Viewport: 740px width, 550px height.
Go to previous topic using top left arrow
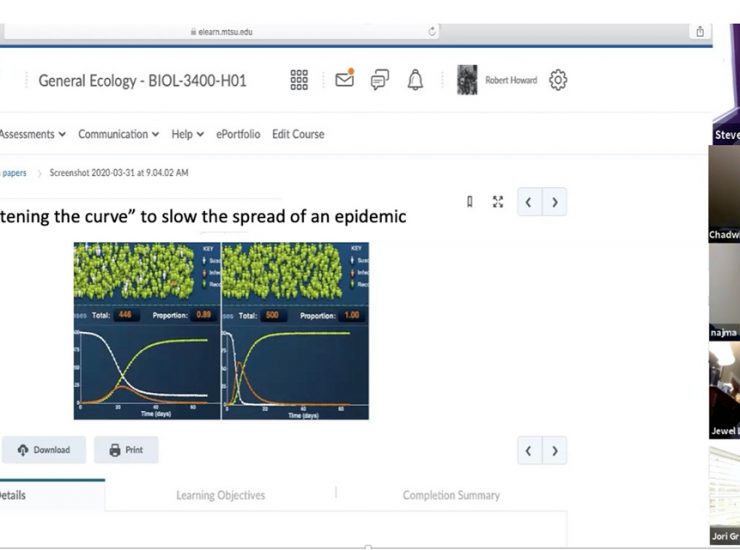[529, 202]
